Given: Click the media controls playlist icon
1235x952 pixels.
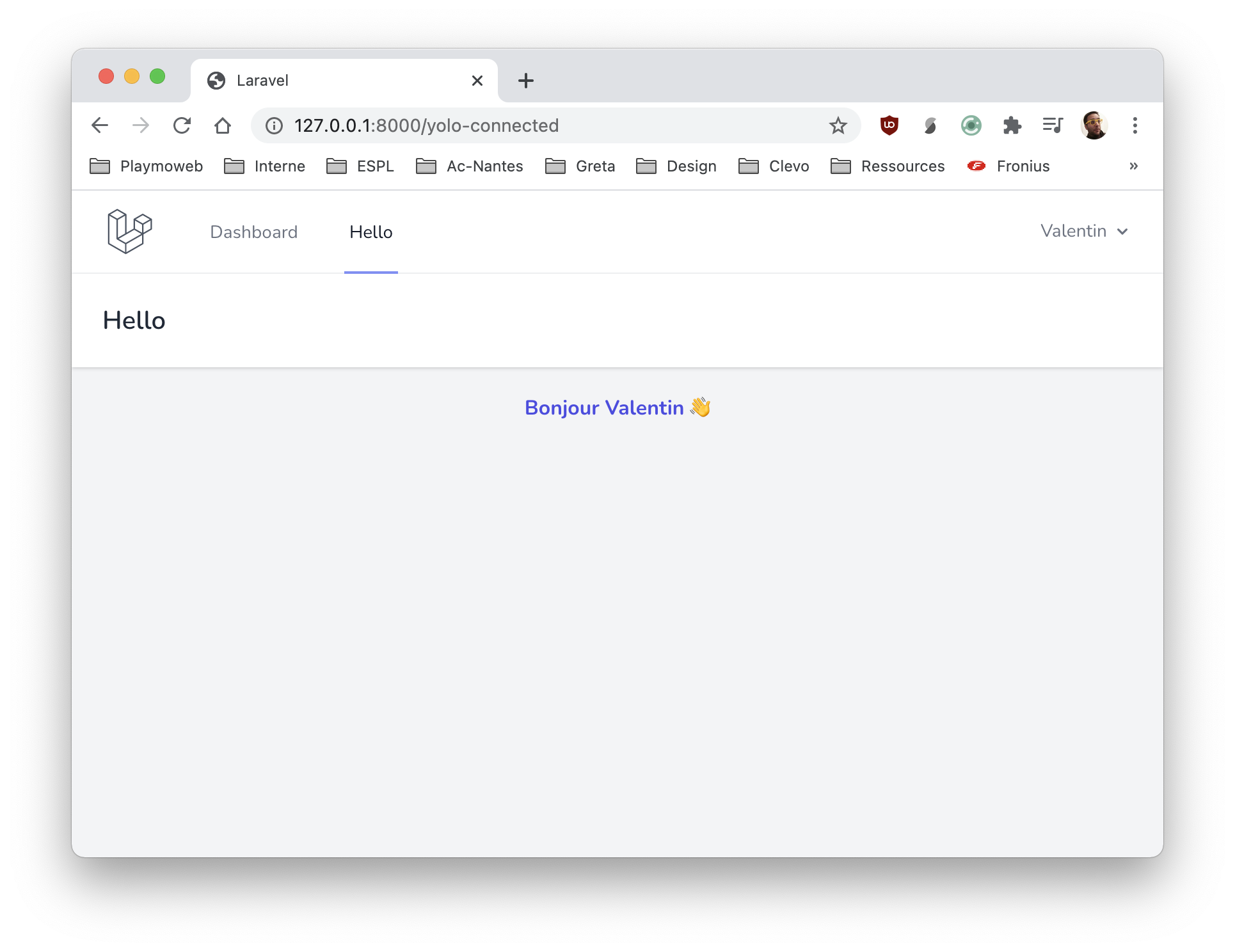Looking at the screenshot, I should click(1053, 125).
